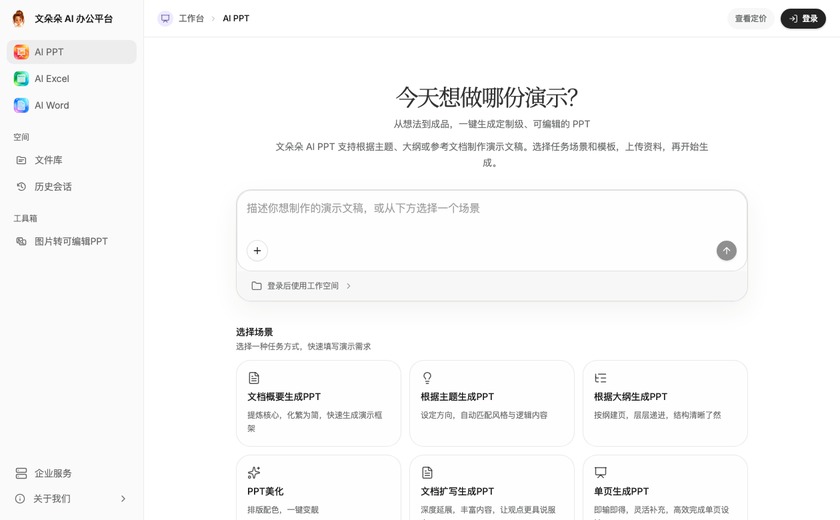The height and width of the screenshot is (520, 840).
Task: Click 登录后使用工作空间 link
Action: 303,286
